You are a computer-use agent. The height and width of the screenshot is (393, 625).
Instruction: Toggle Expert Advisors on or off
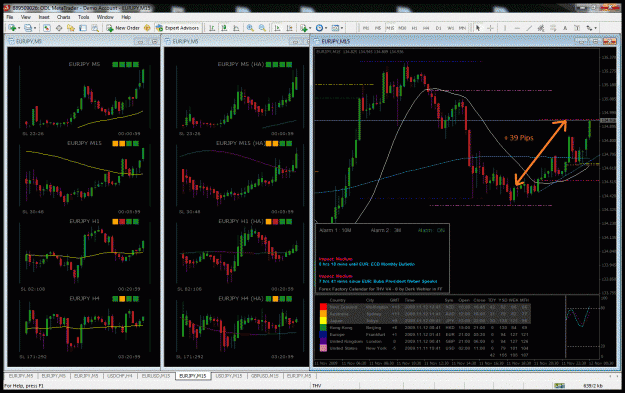click(177, 28)
